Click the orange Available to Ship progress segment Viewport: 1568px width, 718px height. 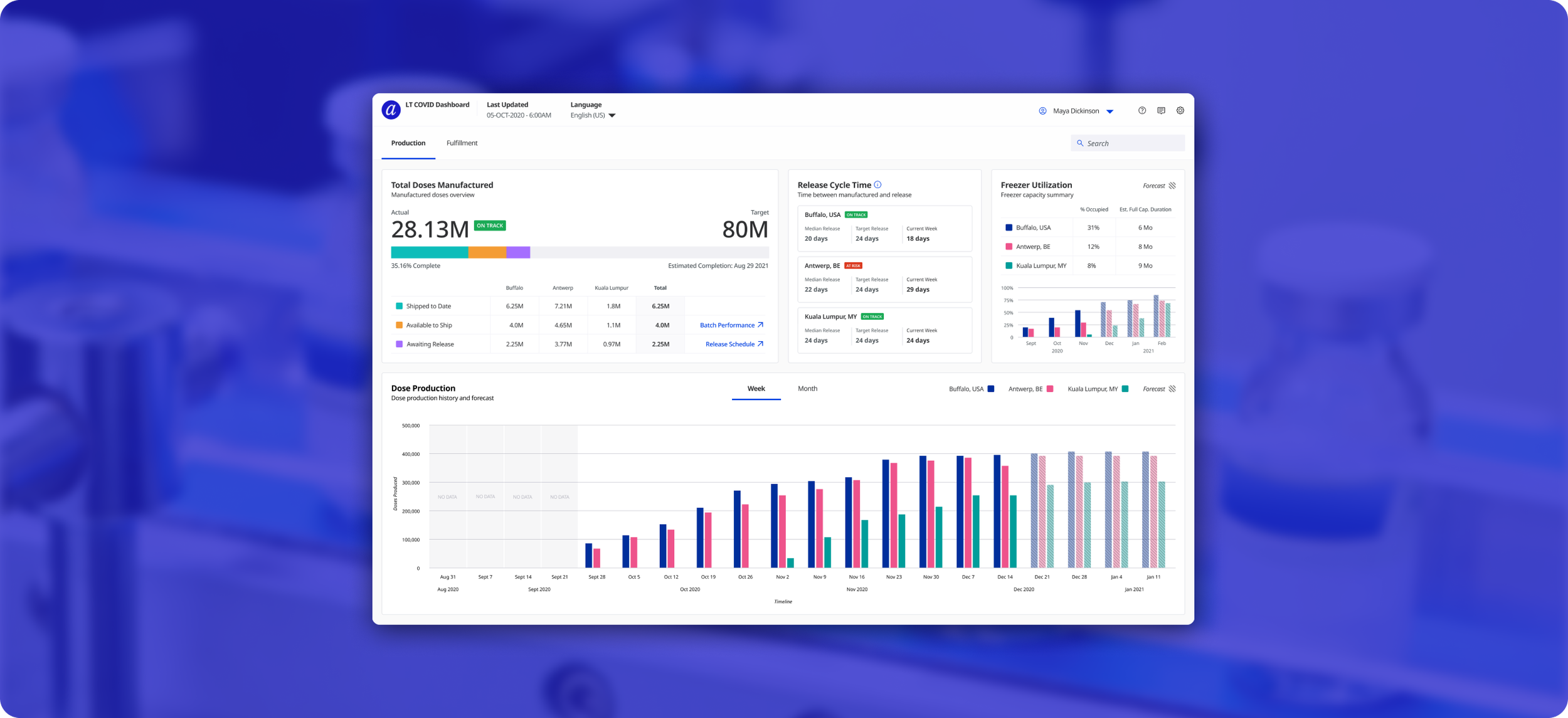click(x=487, y=252)
